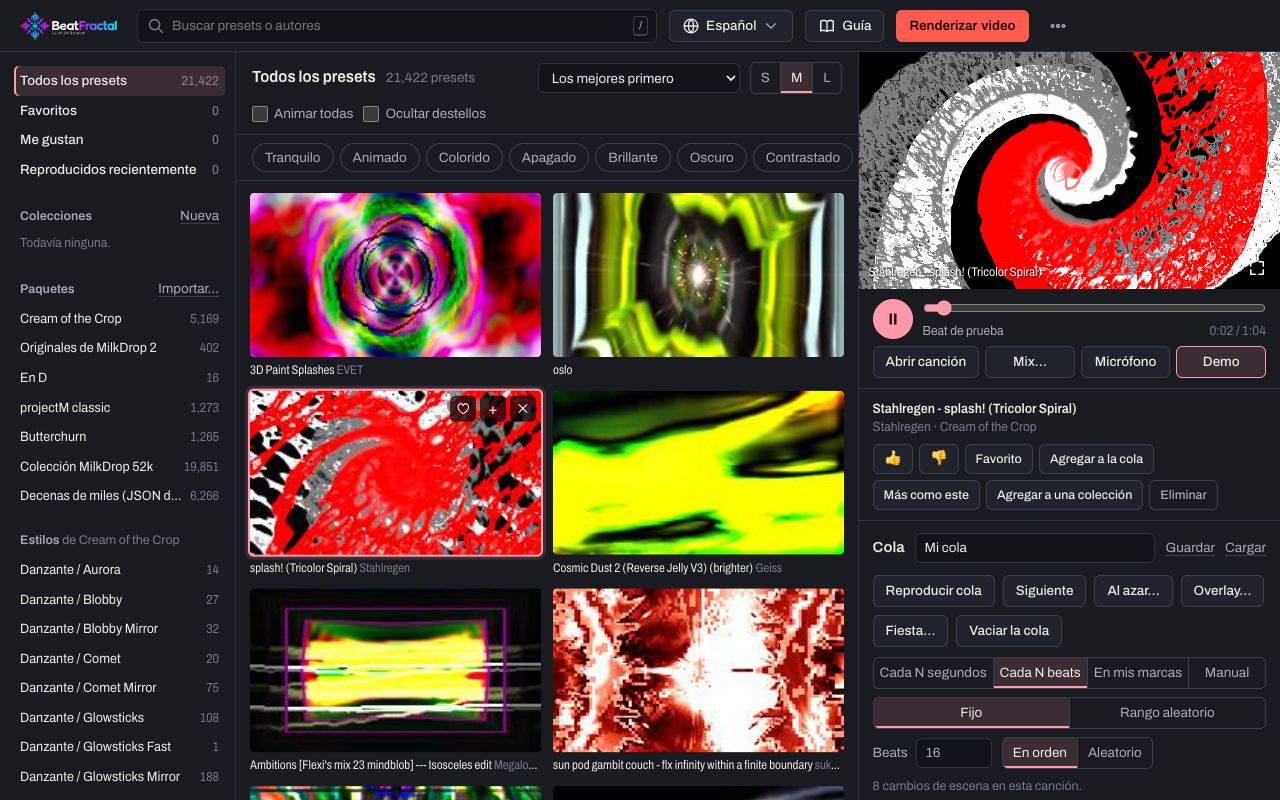
Task: Open the oslo preset thumbnail
Action: pyautogui.click(x=698, y=275)
